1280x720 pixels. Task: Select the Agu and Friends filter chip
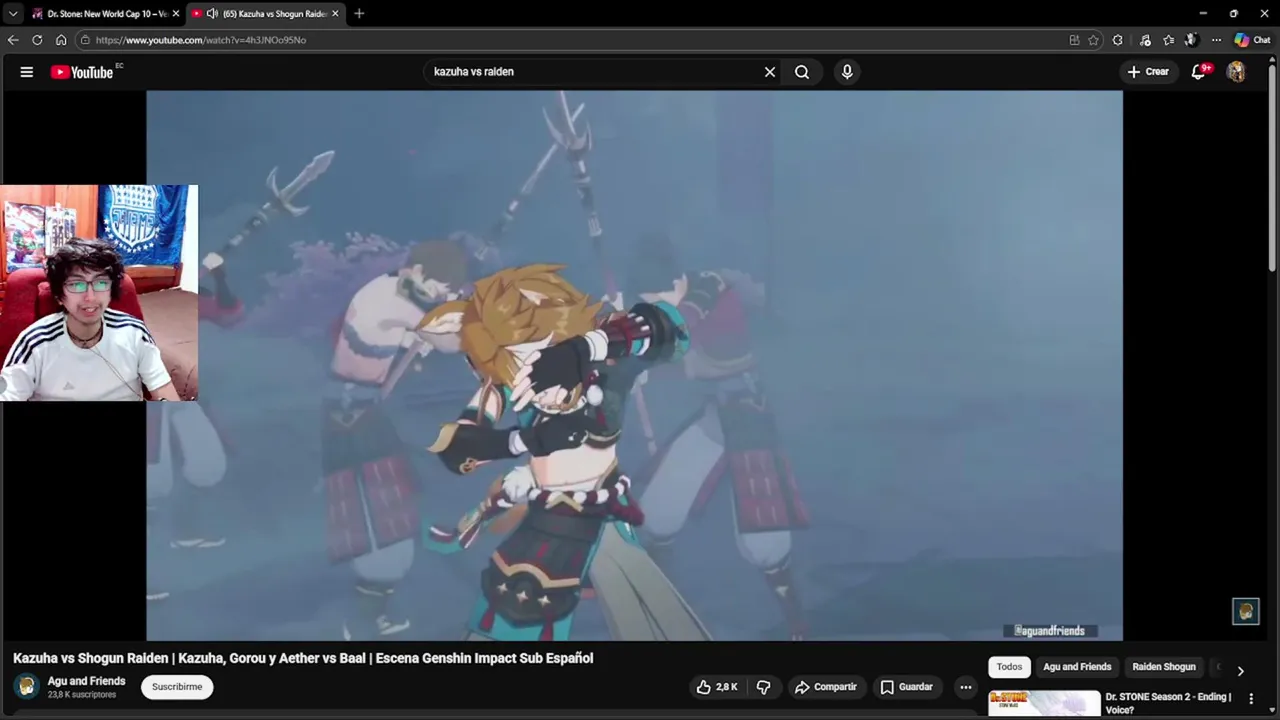1077,667
